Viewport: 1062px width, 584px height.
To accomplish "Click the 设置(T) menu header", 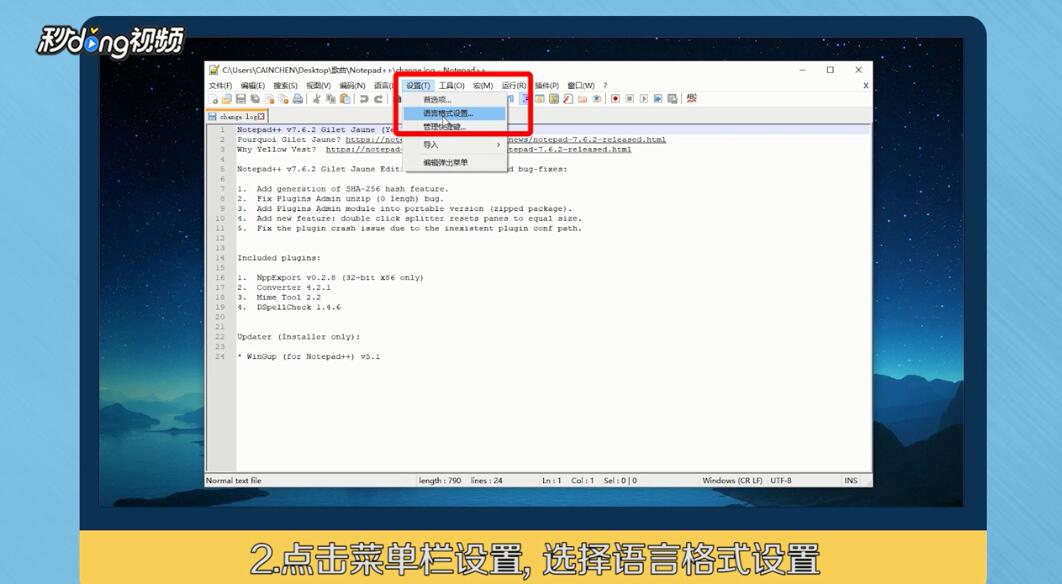I will (418, 85).
